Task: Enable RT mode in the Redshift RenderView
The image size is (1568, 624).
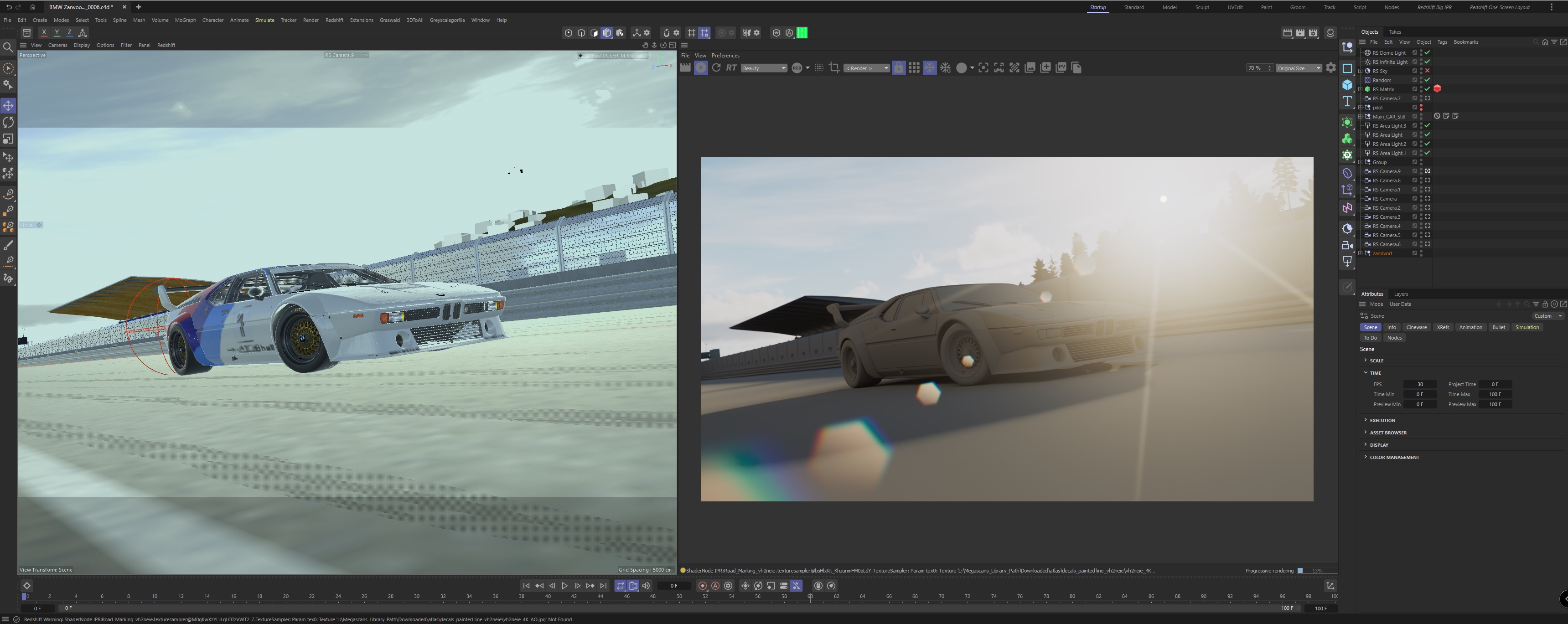Action: [x=731, y=67]
